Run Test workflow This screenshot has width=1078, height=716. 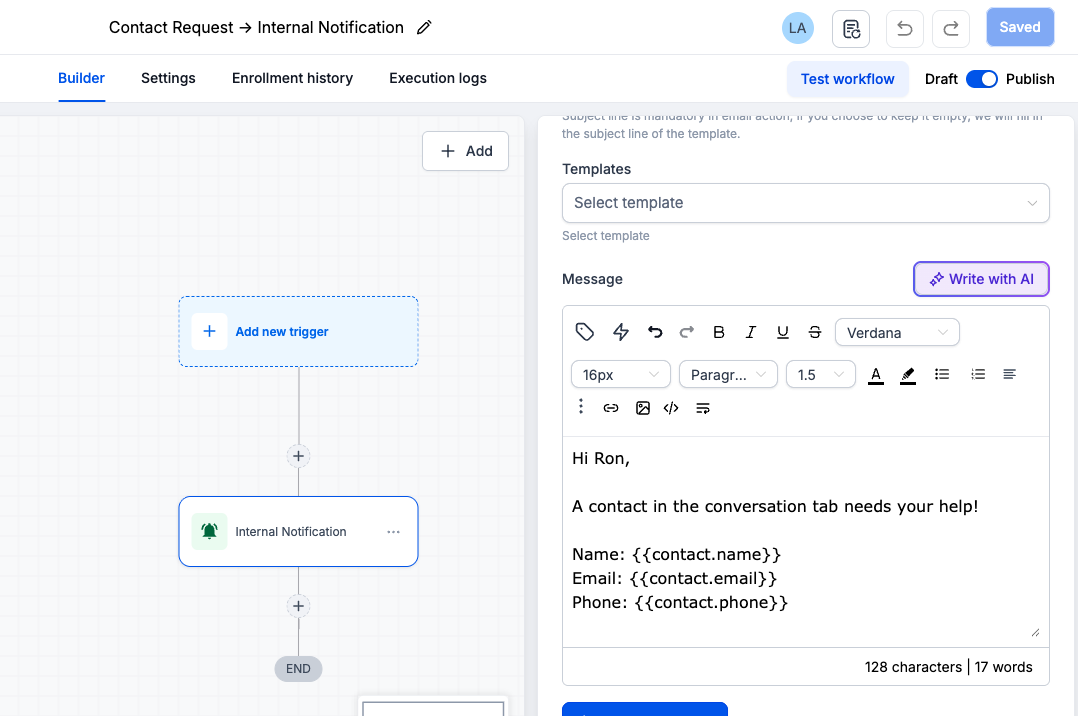(848, 79)
